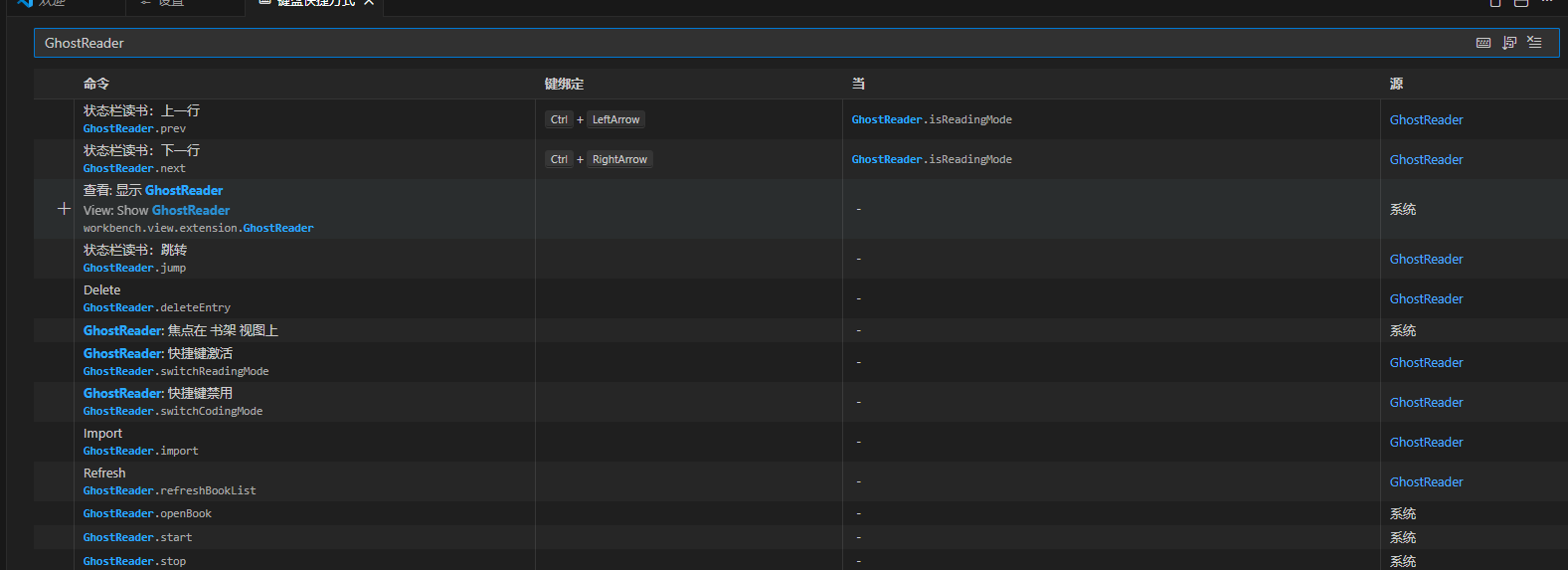Click when clause of GhostReader.prev row

(x=932, y=119)
